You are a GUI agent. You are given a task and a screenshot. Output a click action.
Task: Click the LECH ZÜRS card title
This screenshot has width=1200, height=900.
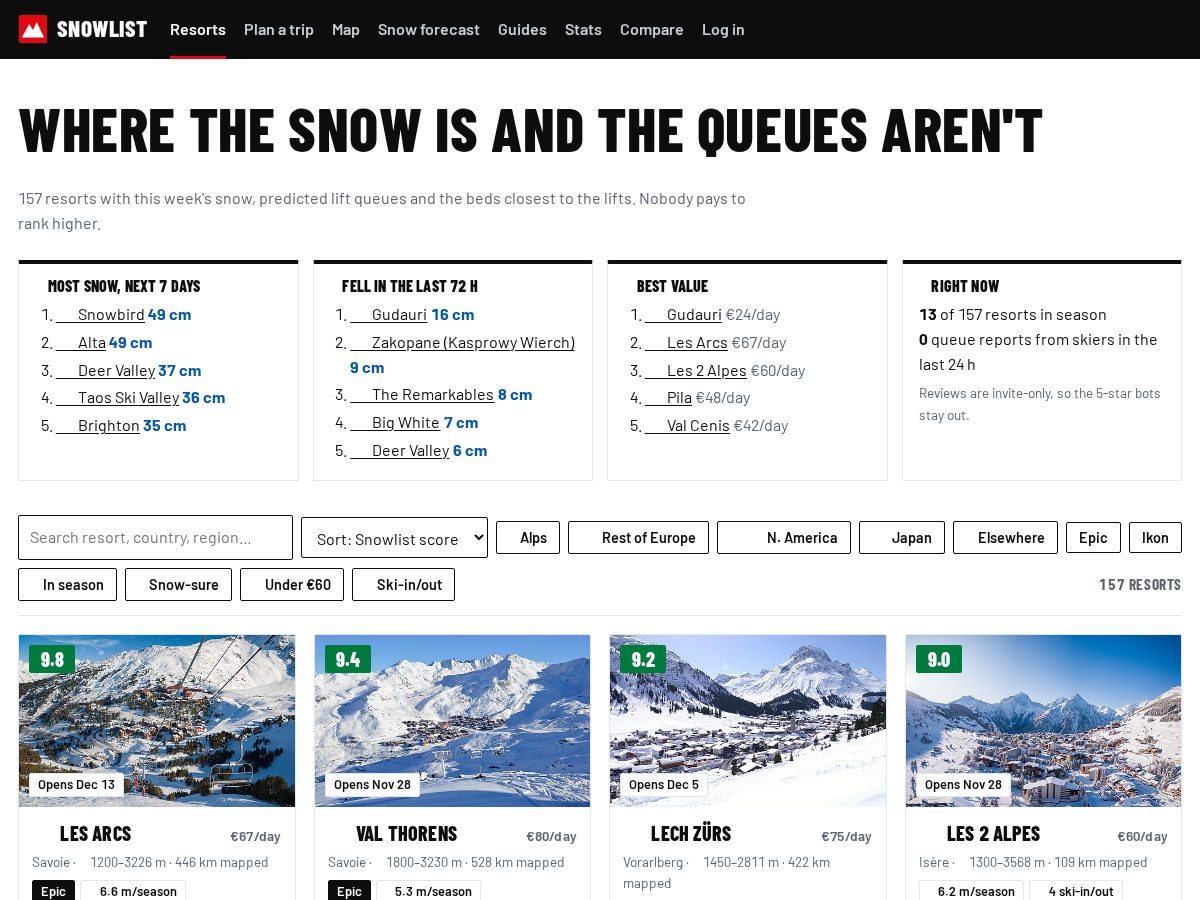coord(690,834)
